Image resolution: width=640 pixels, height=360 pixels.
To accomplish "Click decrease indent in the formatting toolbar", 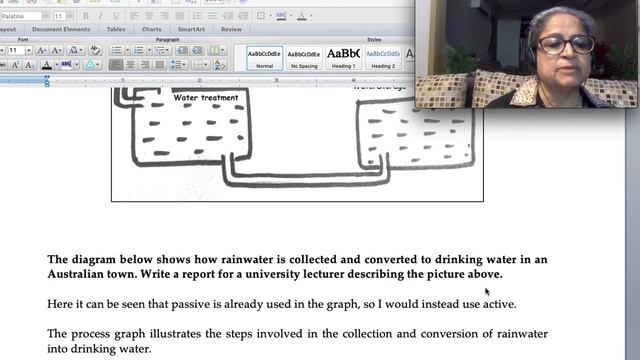I will click(x=228, y=16).
